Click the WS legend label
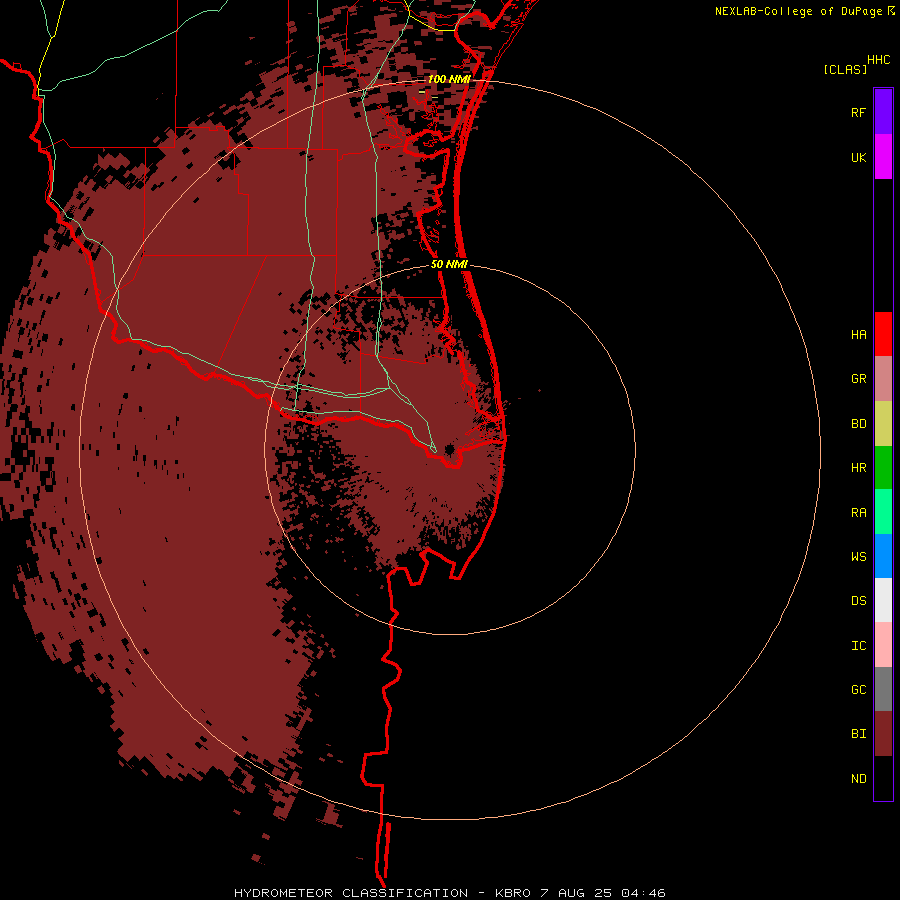Image resolution: width=900 pixels, height=900 pixels. coord(858,557)
